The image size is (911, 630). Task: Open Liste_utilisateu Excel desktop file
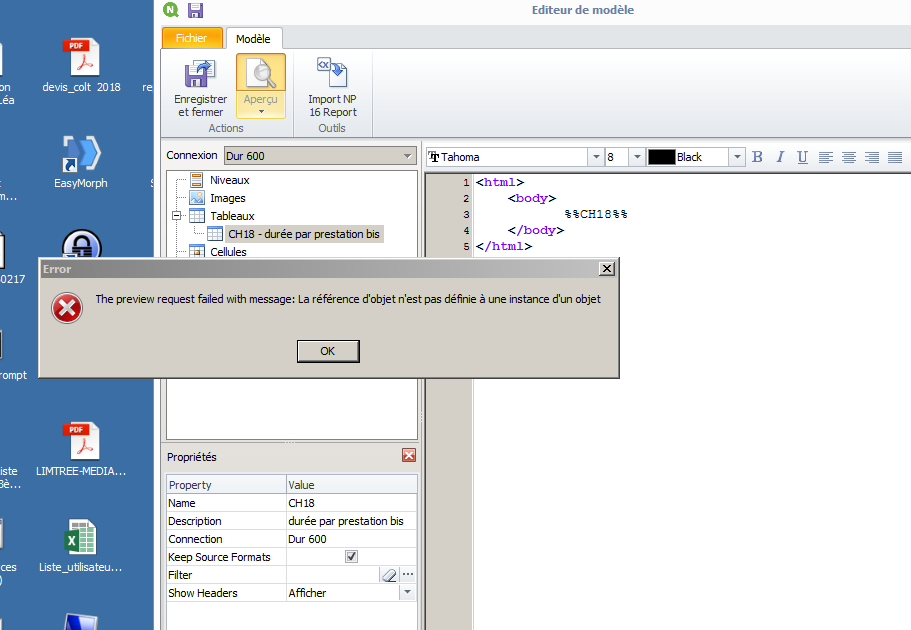click(81, 545)
